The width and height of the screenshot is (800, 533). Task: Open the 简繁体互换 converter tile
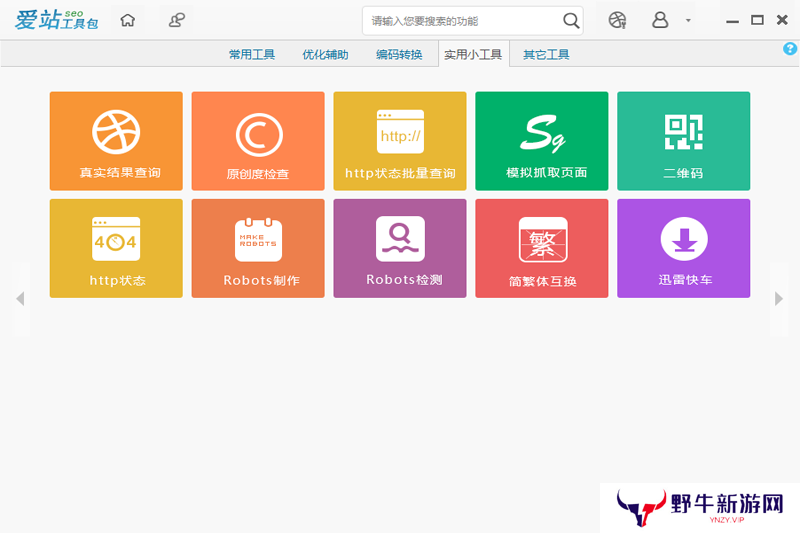(541, 248)
